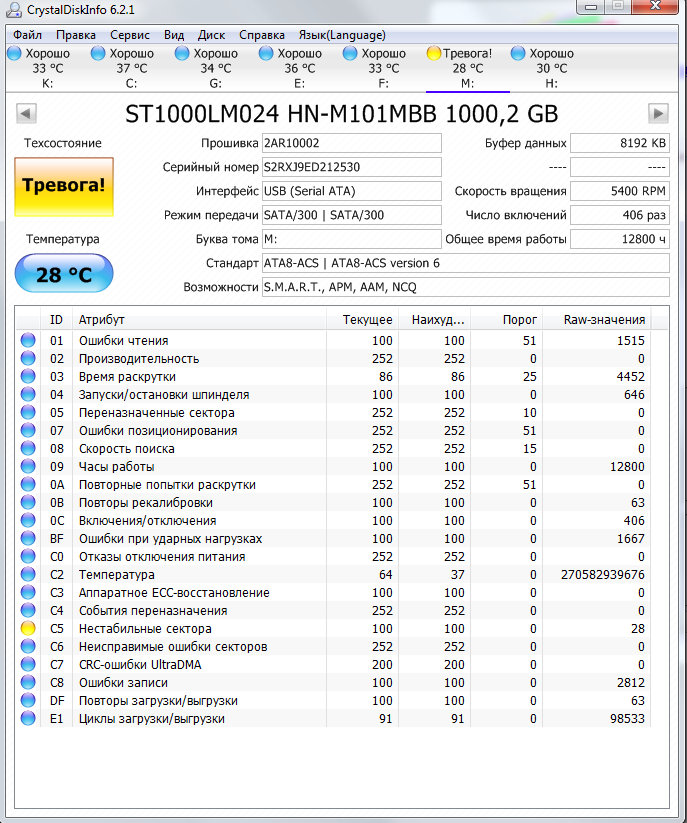Viewport: 687px width, 823px height.
Task: Click blue orb for Ошибки чтения row
Action: [28, 340]
